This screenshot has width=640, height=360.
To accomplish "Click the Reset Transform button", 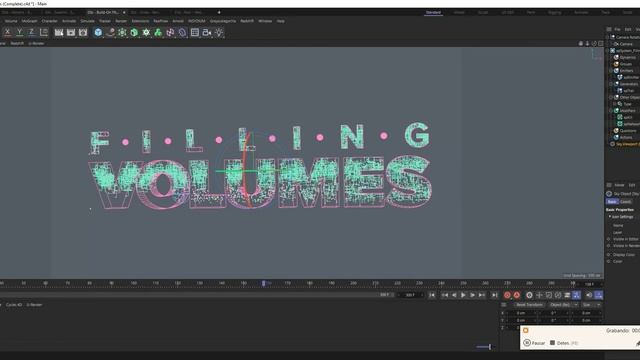I will click(x=529, y=305).
